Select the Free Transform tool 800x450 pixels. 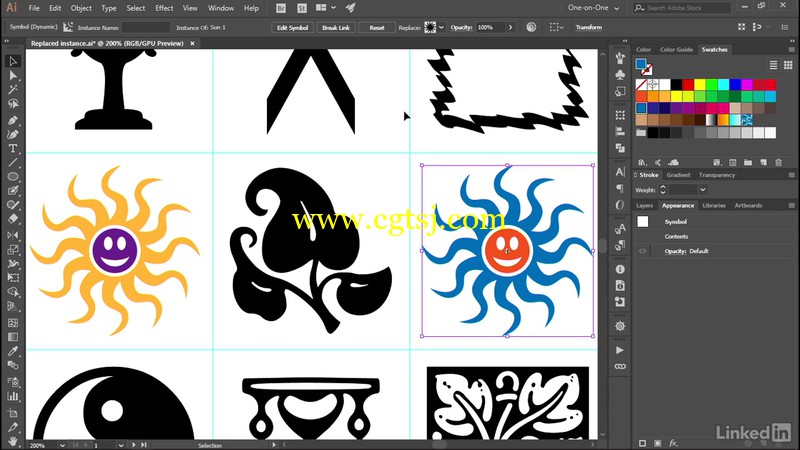pyautogui.click(x=13, y=278)
